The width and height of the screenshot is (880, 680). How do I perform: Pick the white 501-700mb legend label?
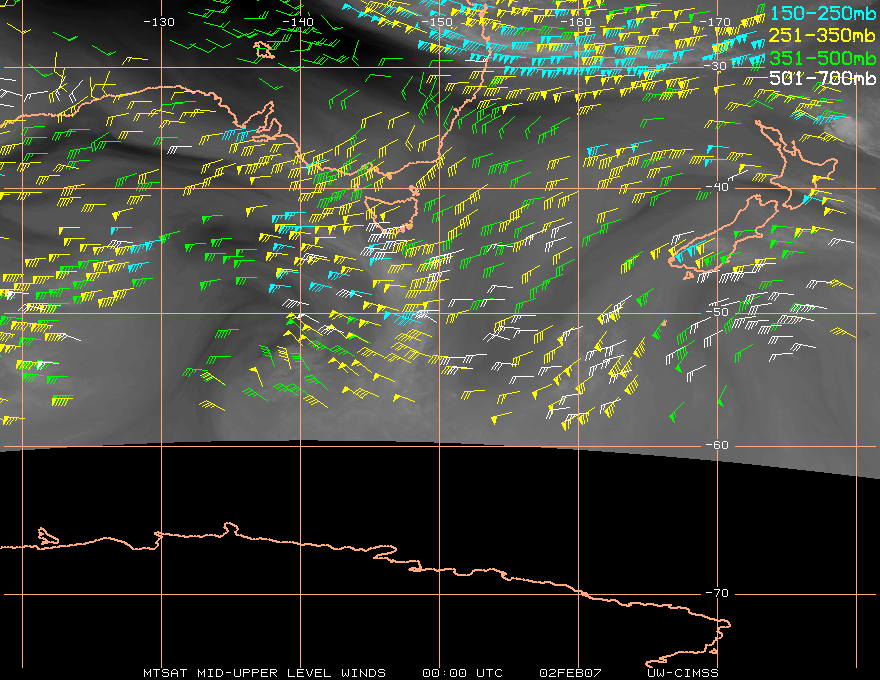(823, 78)
